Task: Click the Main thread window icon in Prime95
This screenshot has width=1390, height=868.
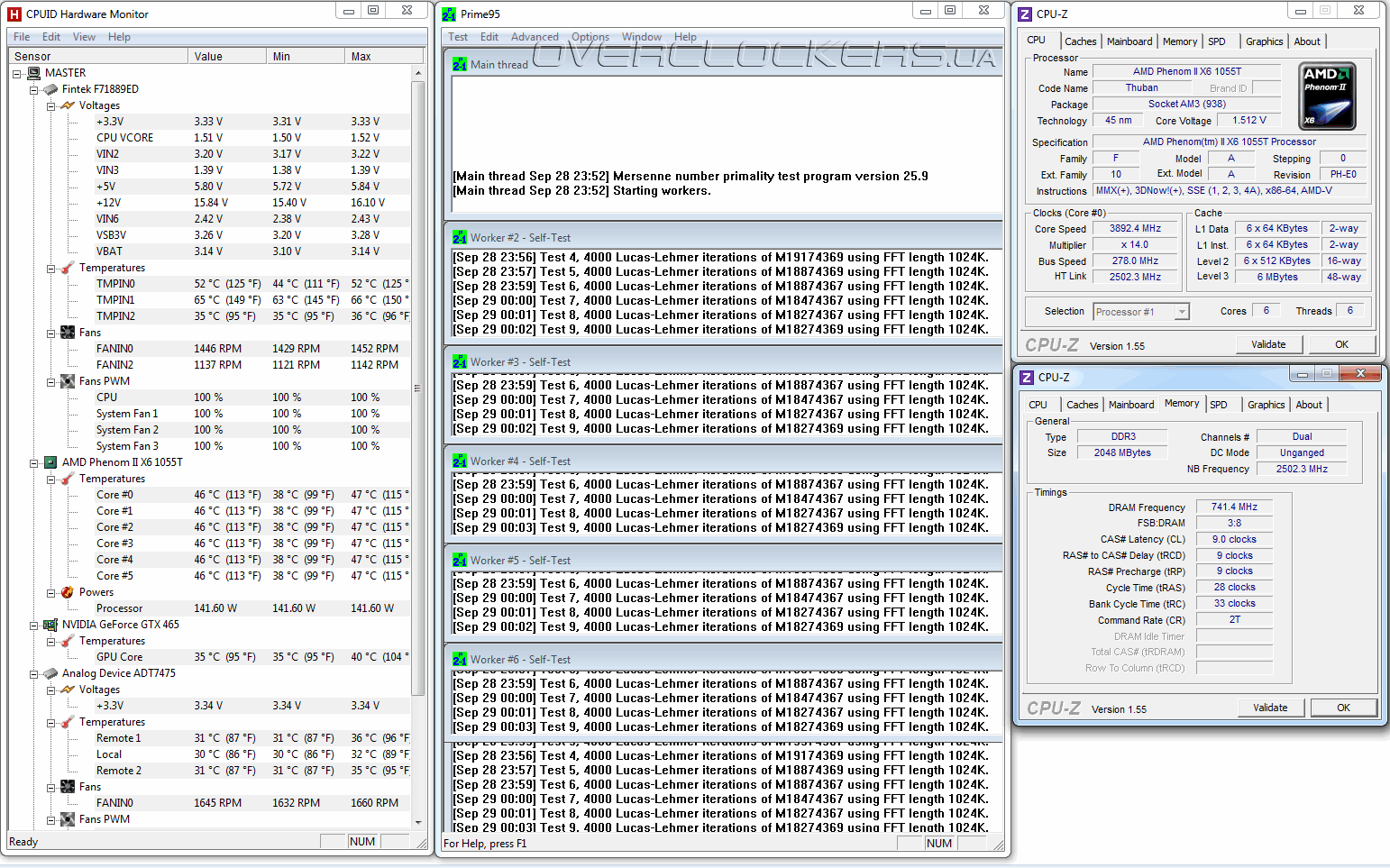Action: tap(460, 65)
